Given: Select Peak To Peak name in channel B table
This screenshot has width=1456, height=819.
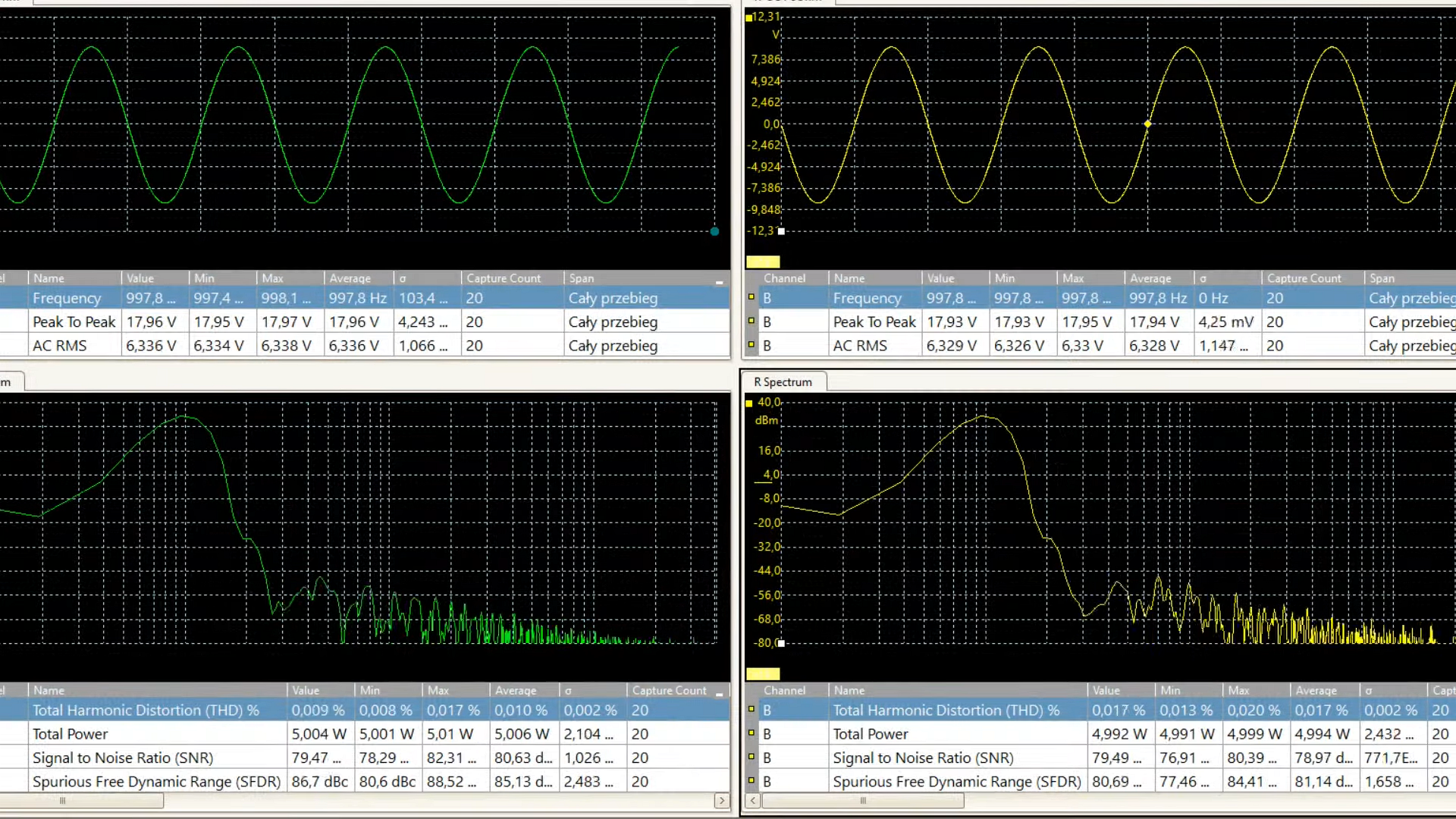Looking at the screenshot, I should pyautogui.click(x=874, y=322).
